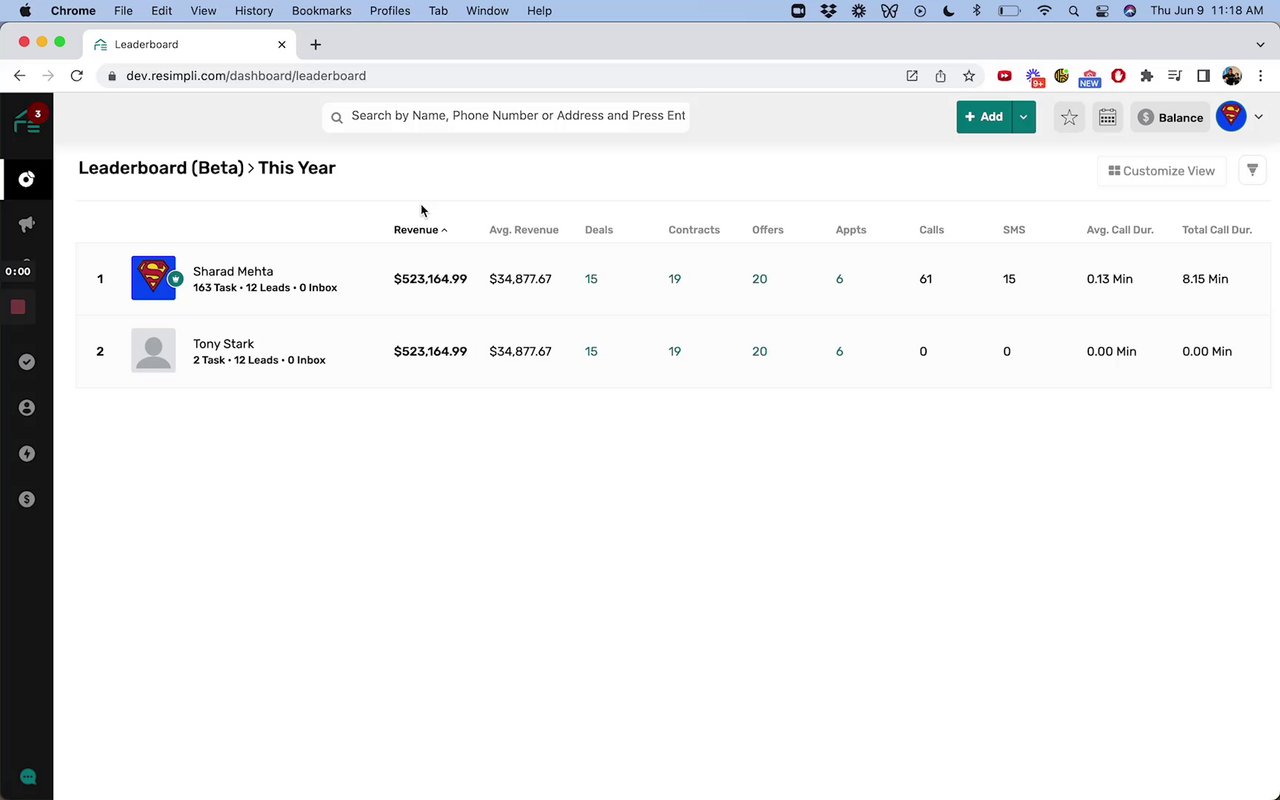1280x800 pixels.
Task: Stop the screen recording red square button
Action: click(x=17, y=307)
